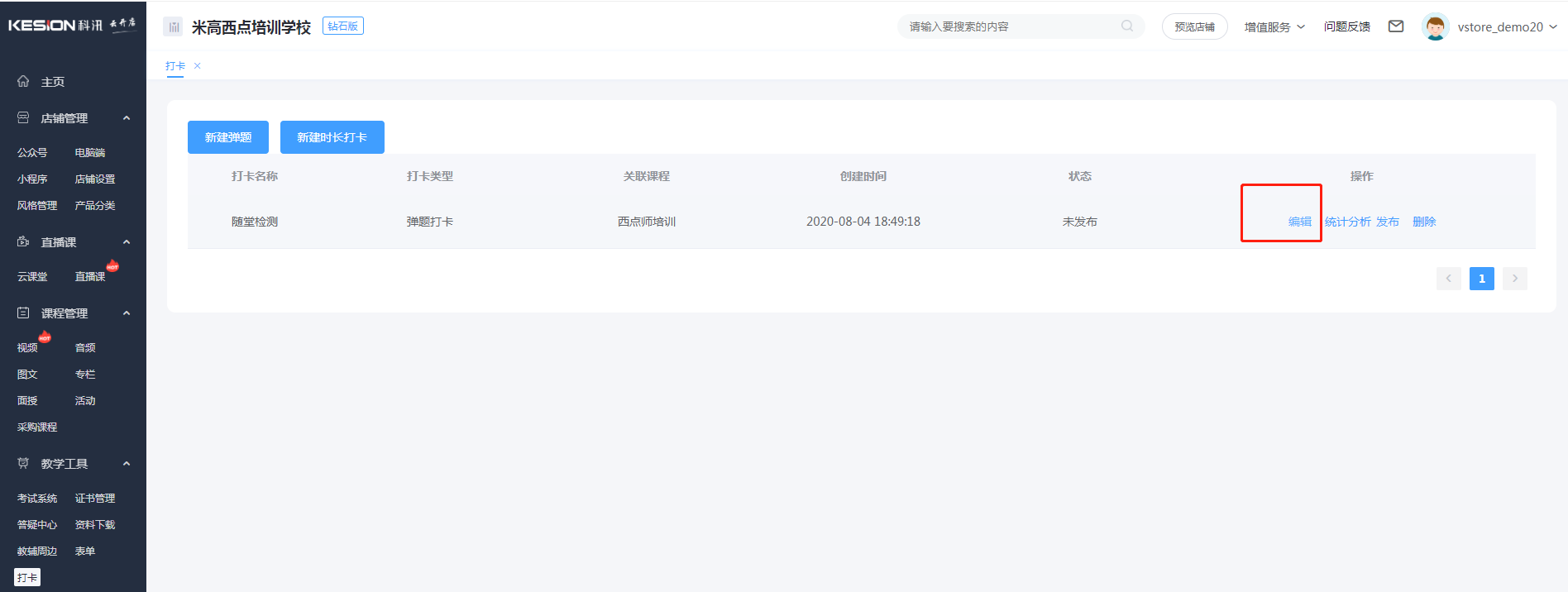Collapse the 课程管理 sidebar section
Screen dimensions: 1568x592
tap(127, 313)
